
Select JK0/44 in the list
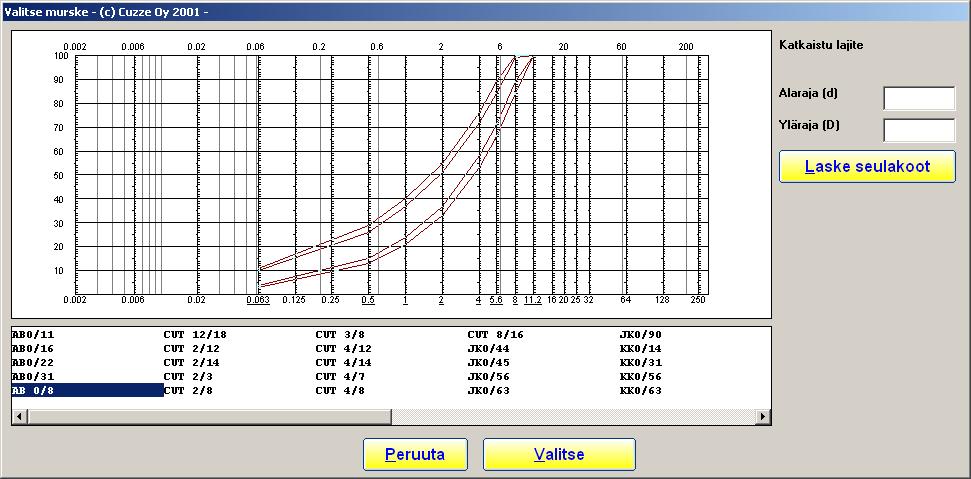point(489,349)
